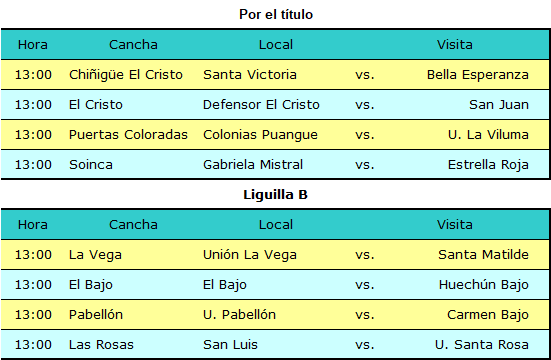Click on U. Santa Rosa cell
Viewport: 551px width, 360px height.
point(482,345)
